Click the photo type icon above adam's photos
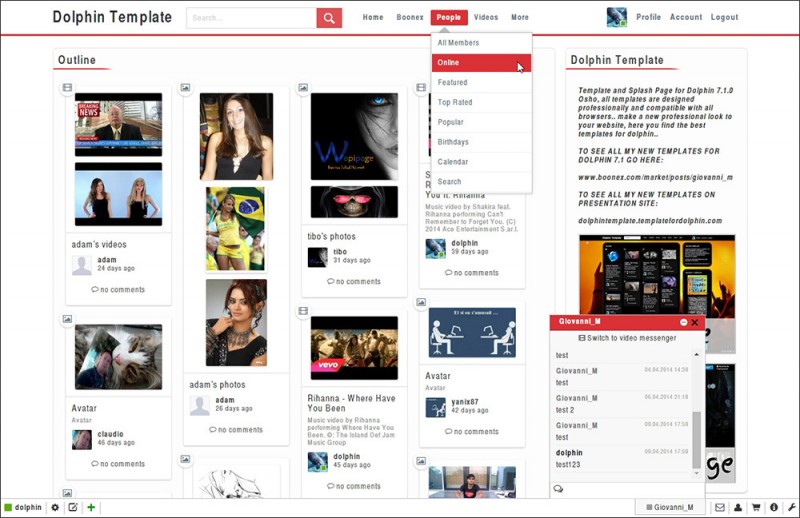This screenshot has height=518, width=800. coord(185,88)
